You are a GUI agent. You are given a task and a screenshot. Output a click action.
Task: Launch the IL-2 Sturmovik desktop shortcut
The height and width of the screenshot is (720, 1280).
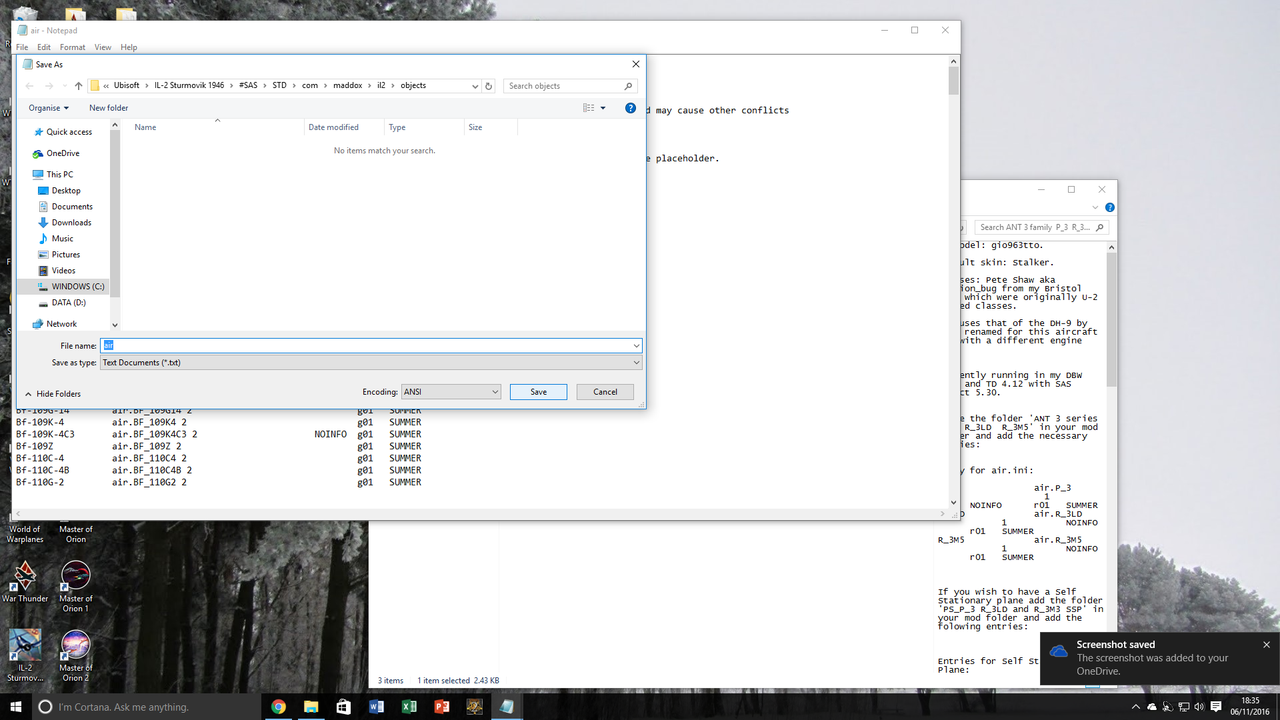pyautogui.click(x=24, y=655)
